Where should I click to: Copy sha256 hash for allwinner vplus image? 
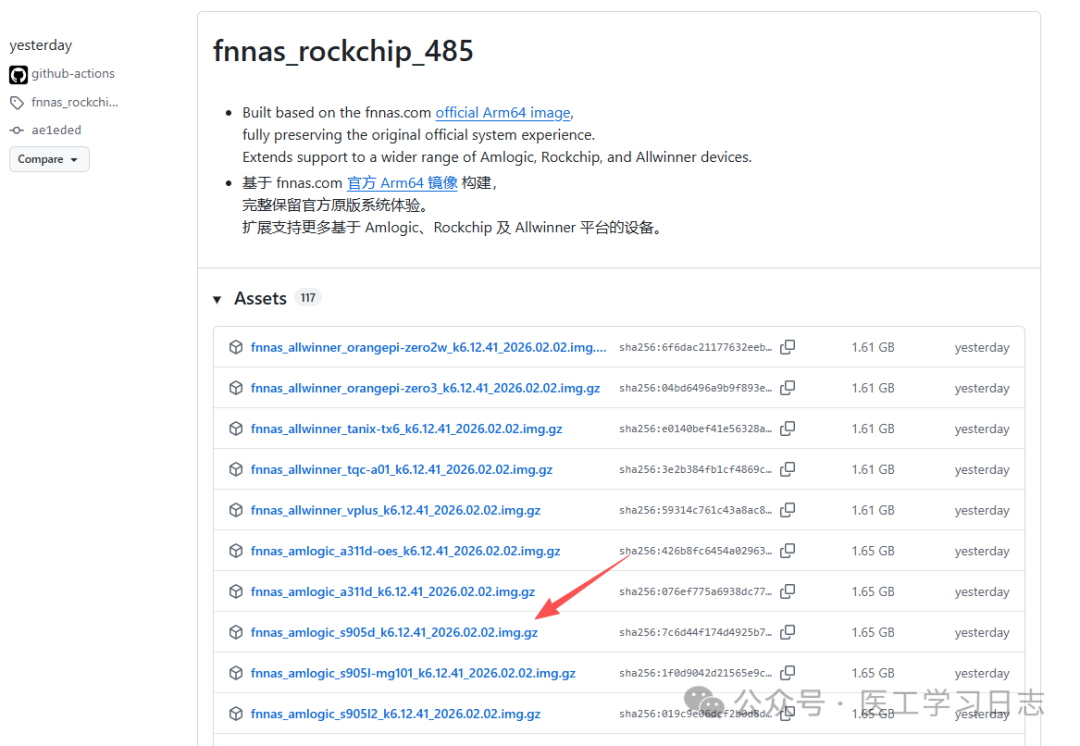click(788, 510)
